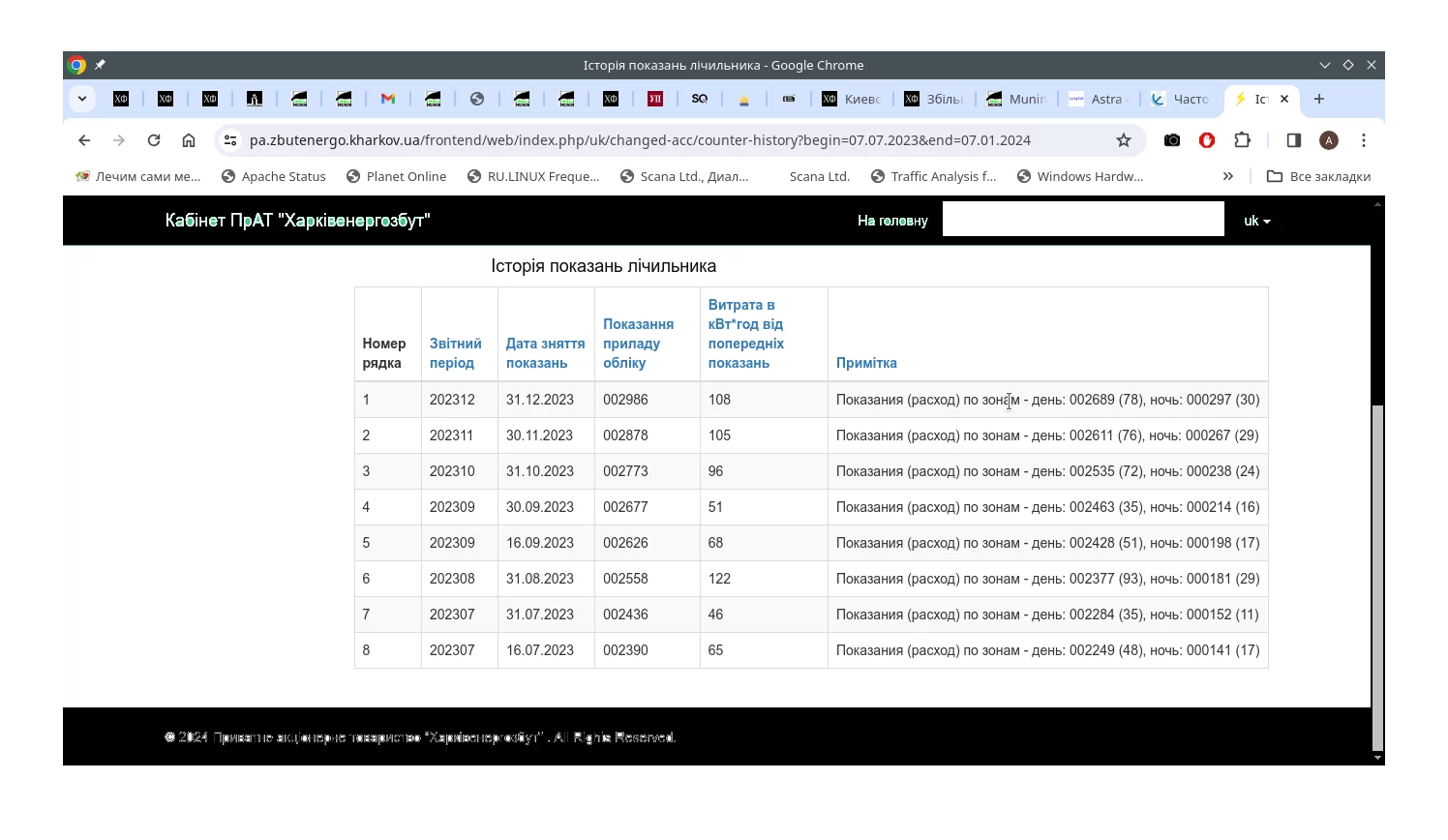Click the На головну link

click(891, 221)
